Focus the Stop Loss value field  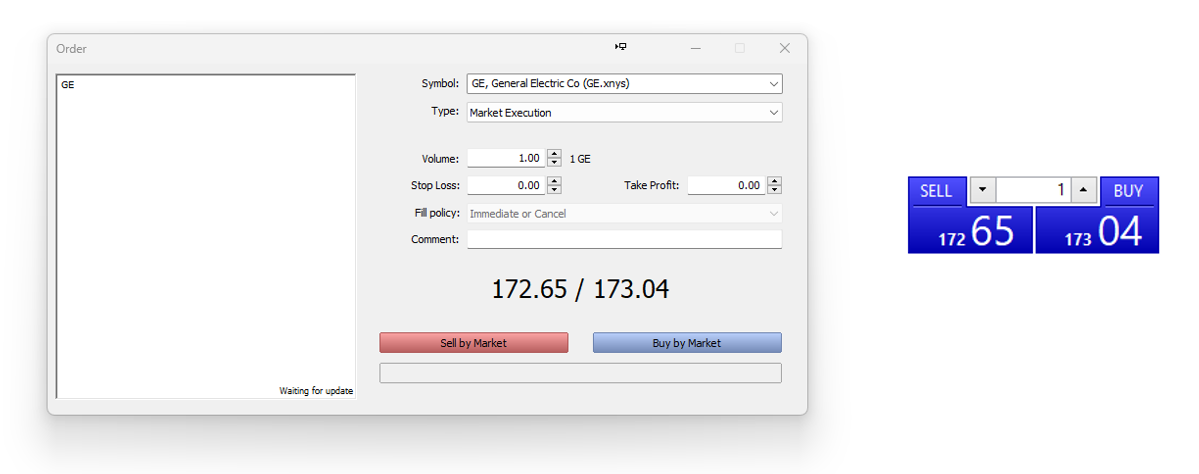tap(506, 185)
